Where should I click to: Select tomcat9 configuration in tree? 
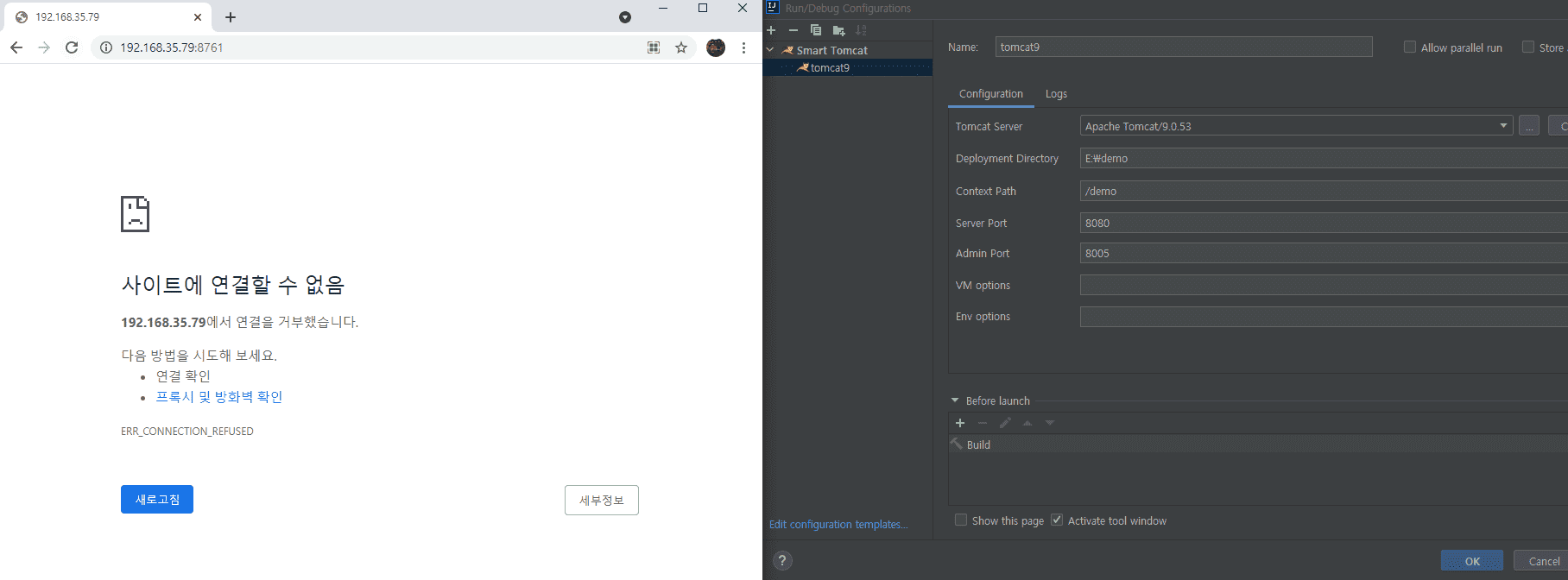click(829, 67)
